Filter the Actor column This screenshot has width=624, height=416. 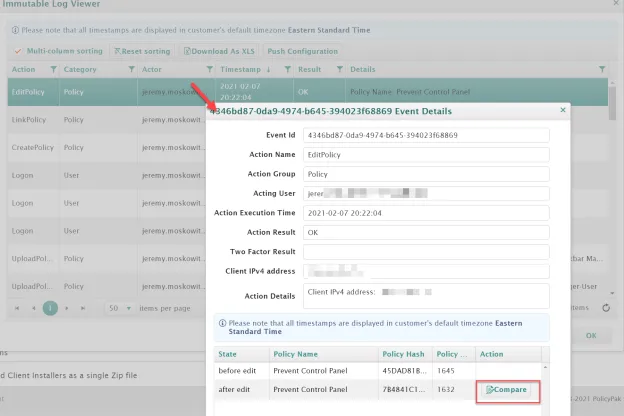pos(209,69)
